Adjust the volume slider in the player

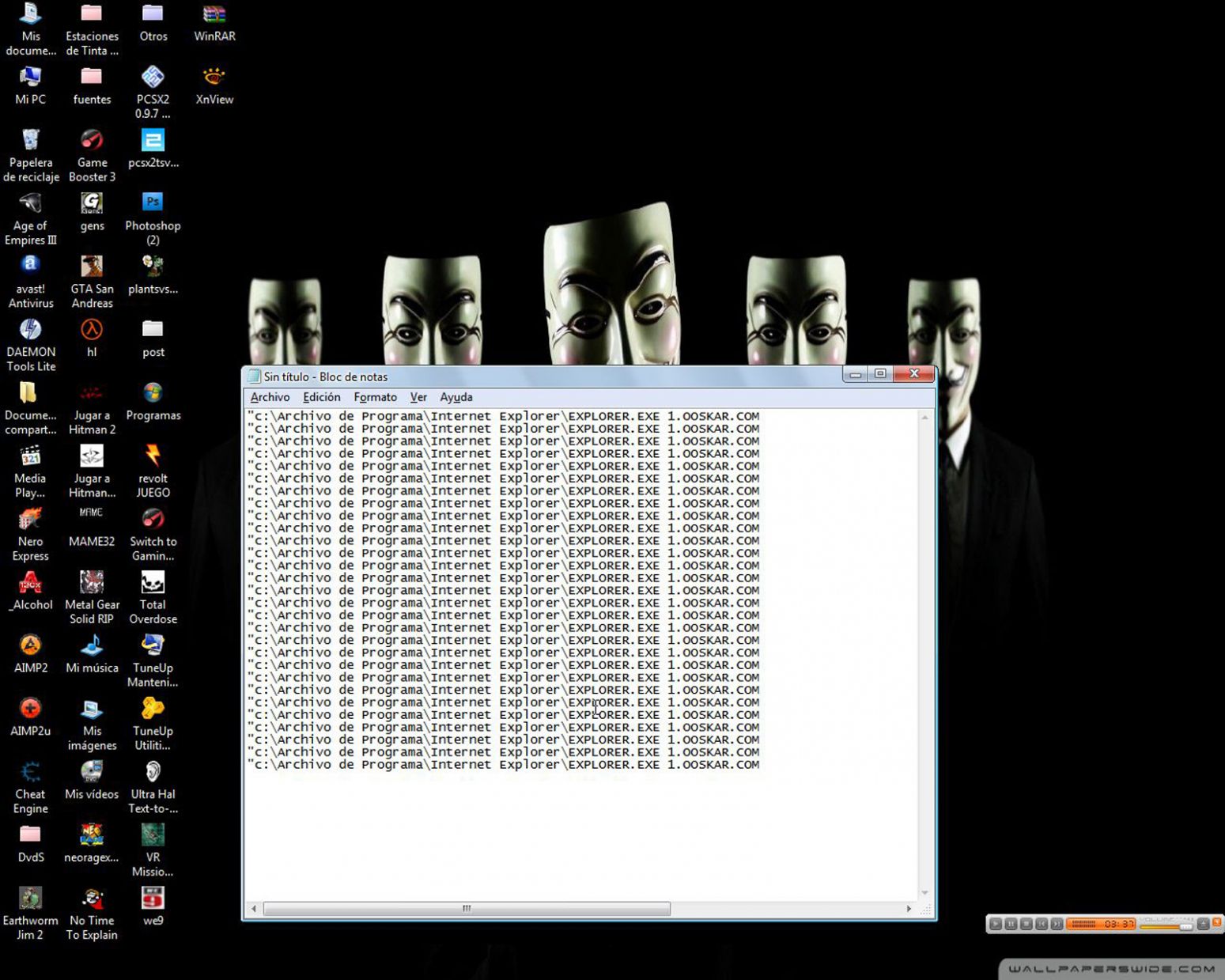pos(1186,926)
